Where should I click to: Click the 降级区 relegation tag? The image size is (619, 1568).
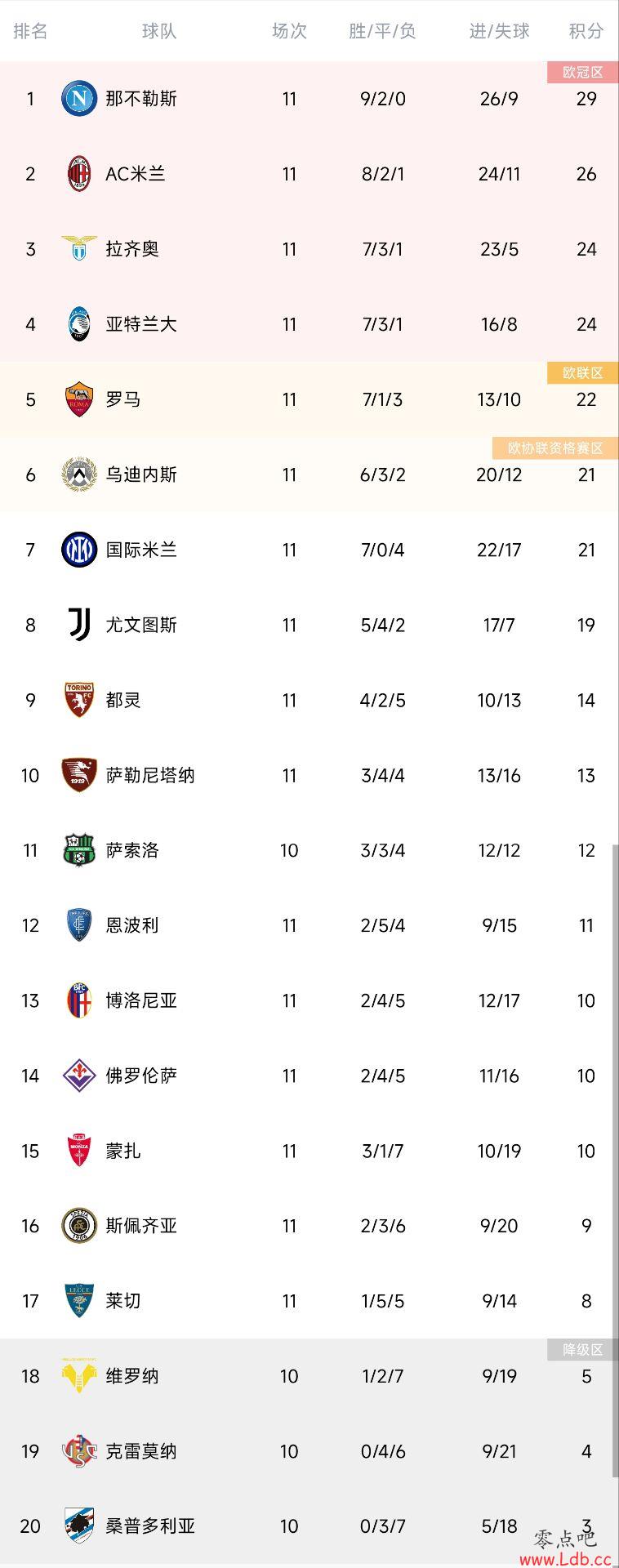583,1349
